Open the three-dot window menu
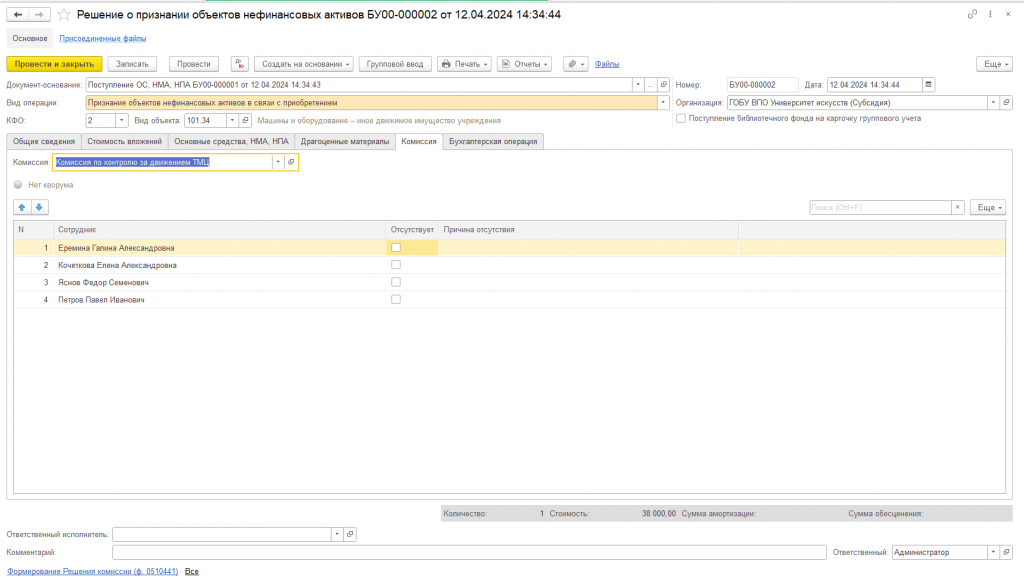Screen dimensions: 1024x577 click(x=990, y=14)
